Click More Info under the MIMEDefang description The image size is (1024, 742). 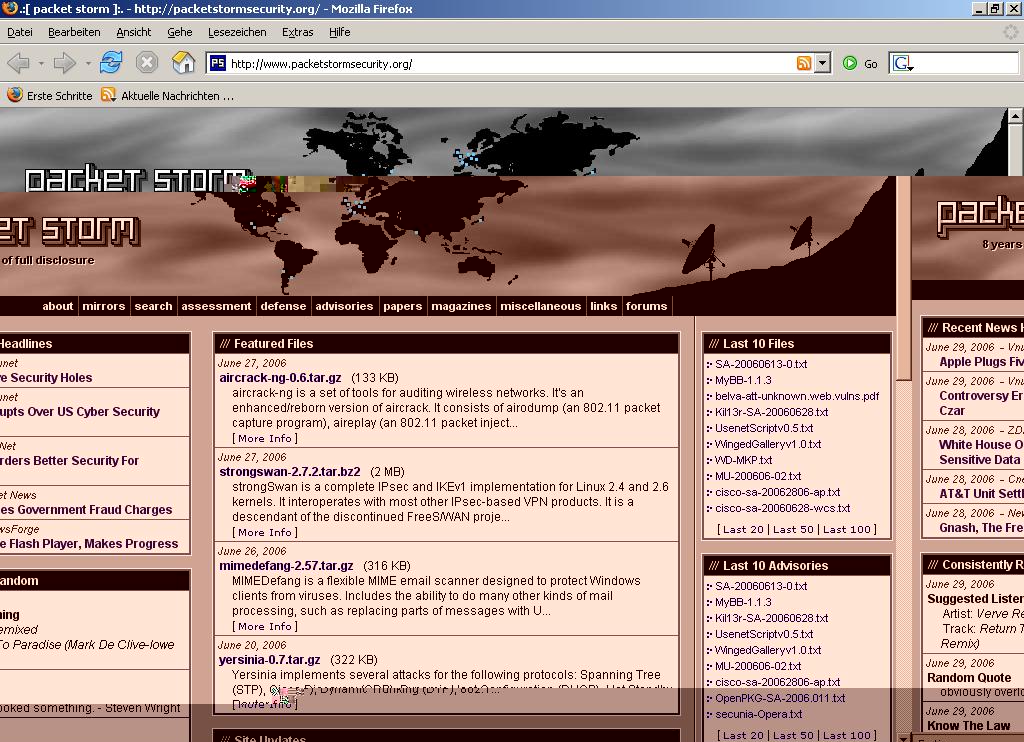(265, 626)
